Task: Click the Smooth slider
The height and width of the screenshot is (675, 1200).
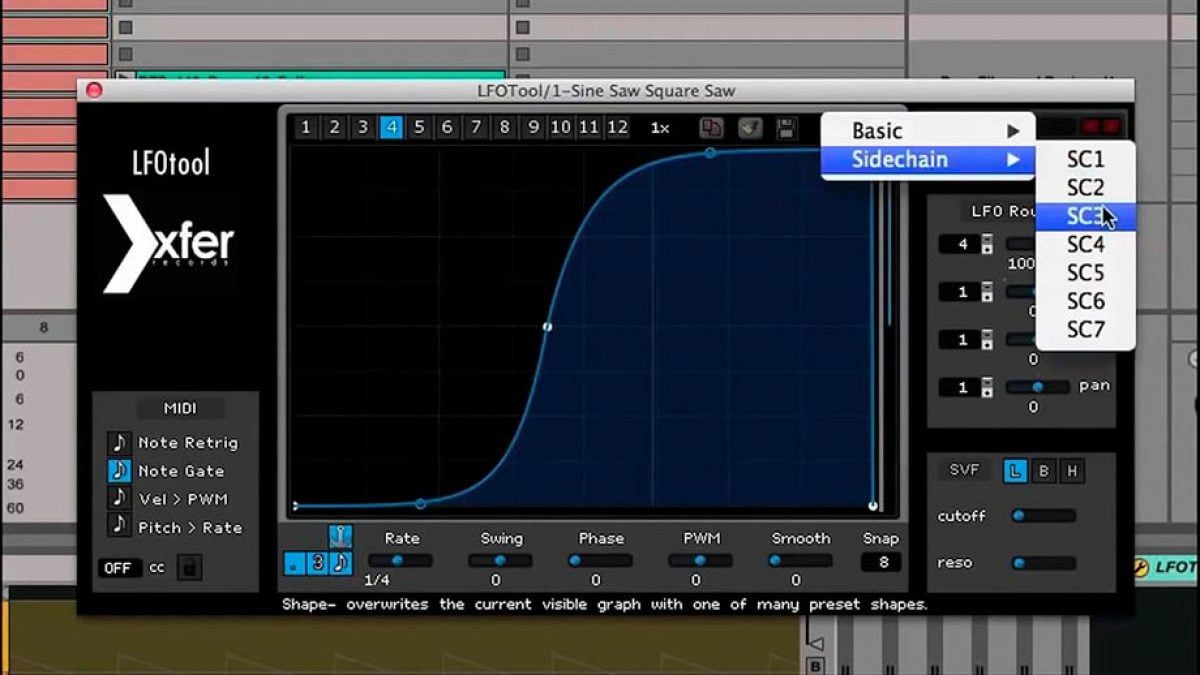Action: click(x=800, y=561)
